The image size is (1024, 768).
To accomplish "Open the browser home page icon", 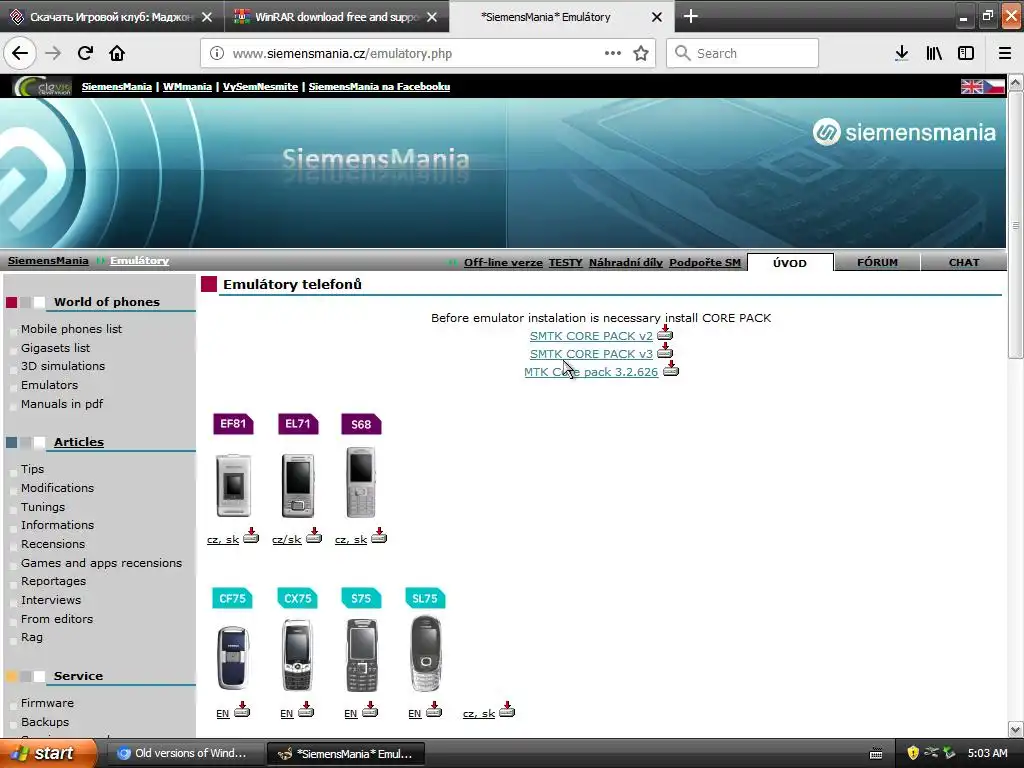I will coord(117,53).
